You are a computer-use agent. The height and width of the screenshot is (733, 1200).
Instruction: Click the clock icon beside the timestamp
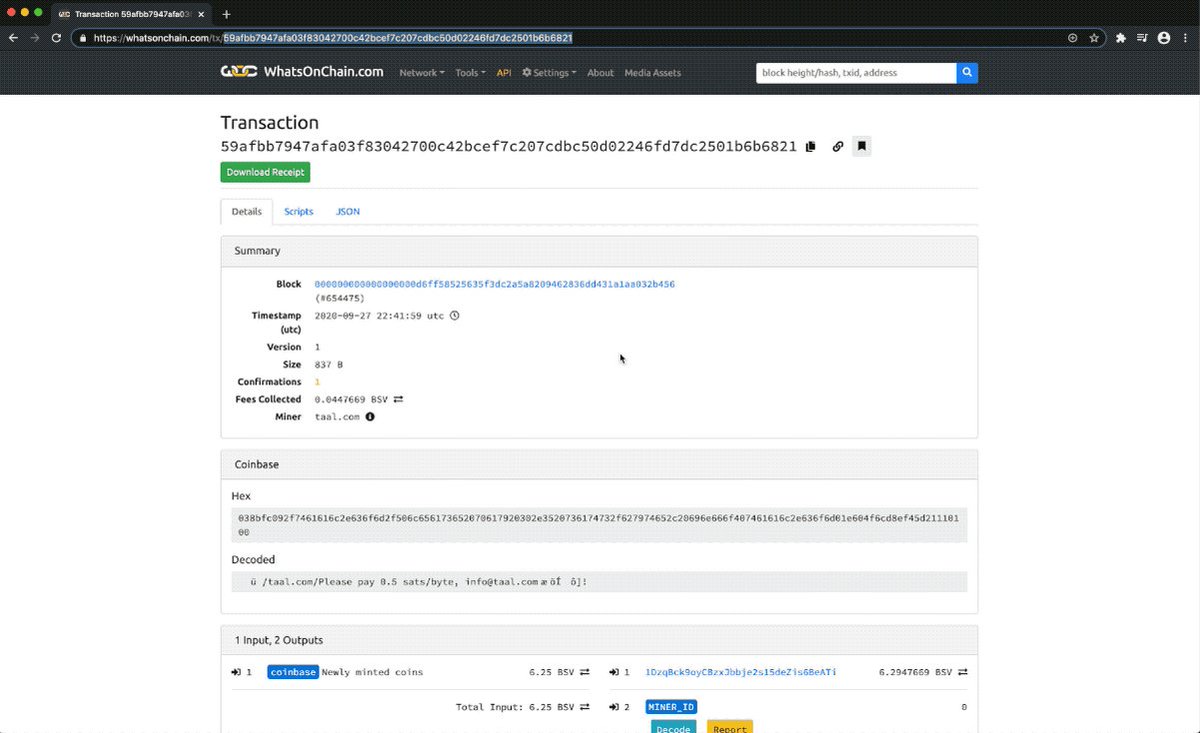(454, 315)
